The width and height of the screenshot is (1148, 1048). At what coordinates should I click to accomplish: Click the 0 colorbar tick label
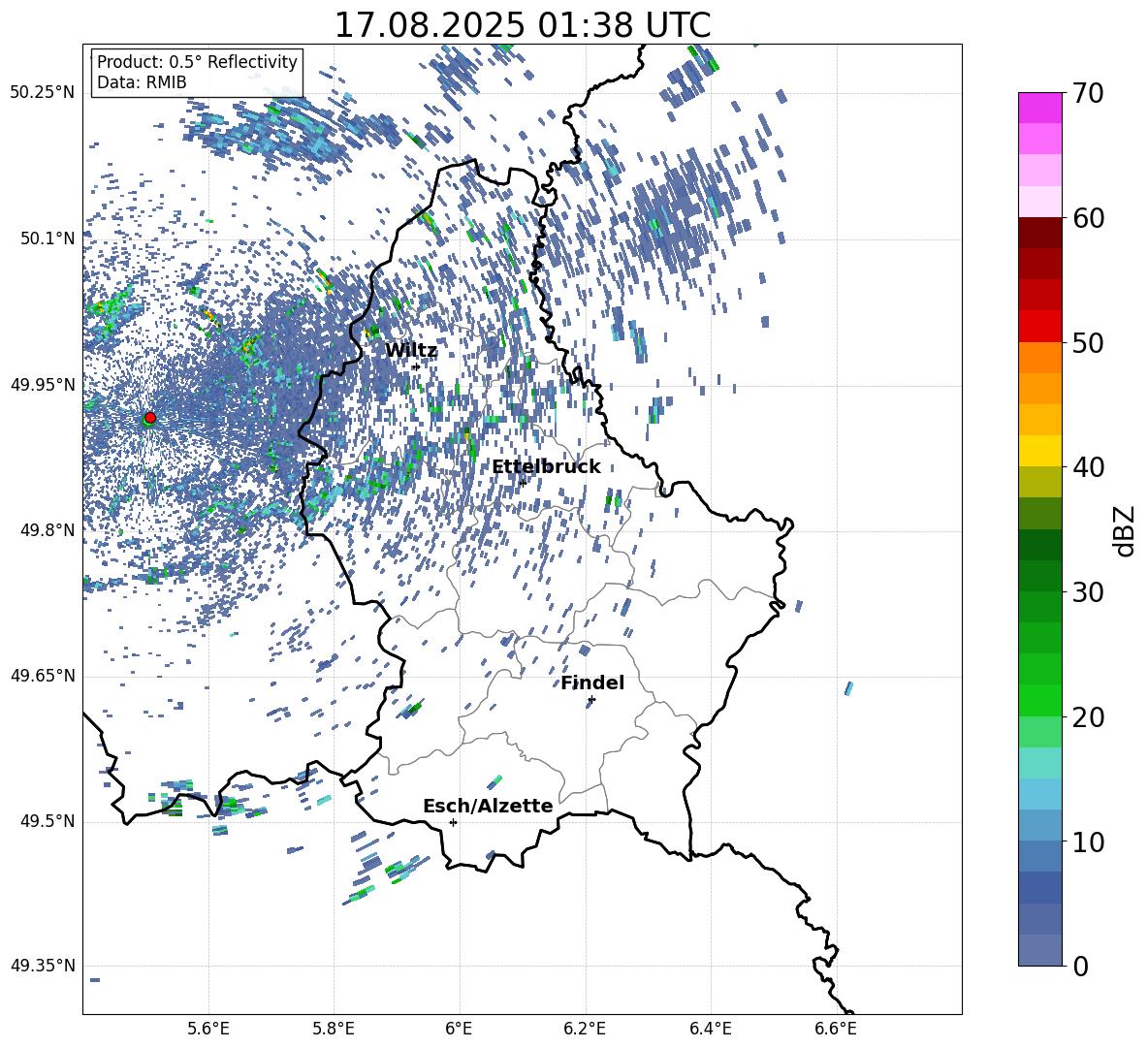coord(1080,966)
